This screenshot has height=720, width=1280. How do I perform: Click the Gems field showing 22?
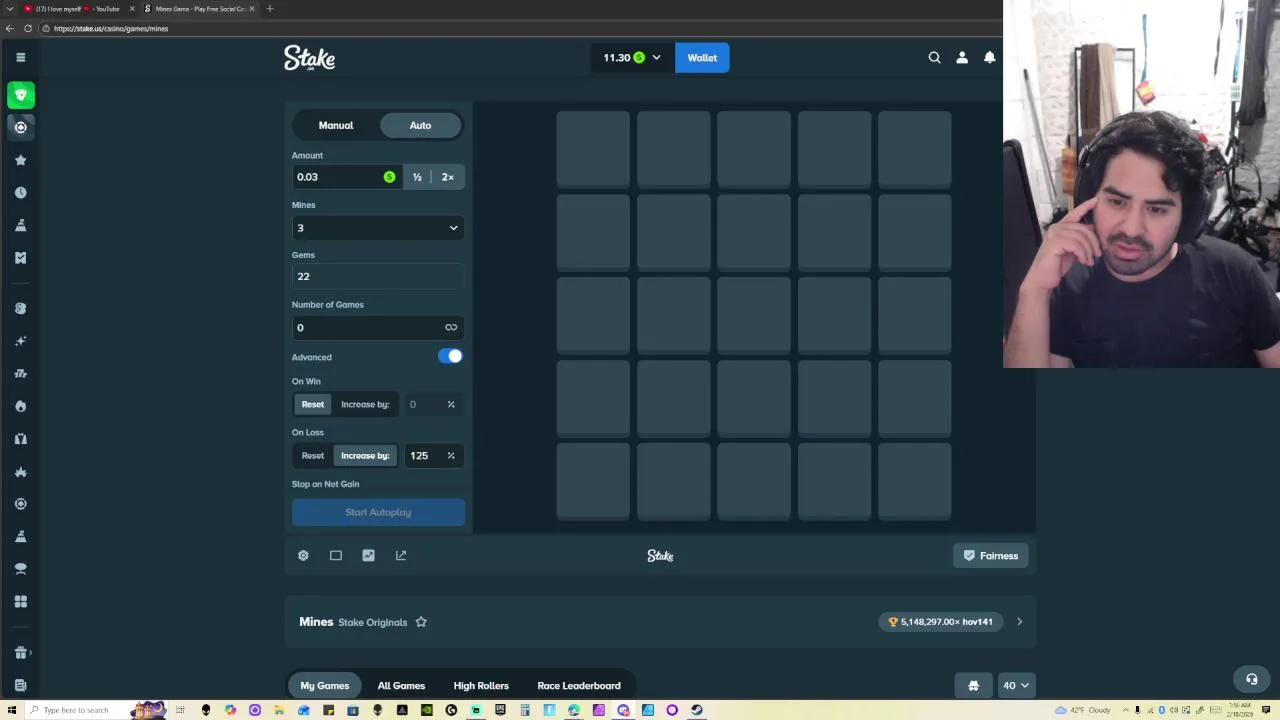(x=378, y=276)
